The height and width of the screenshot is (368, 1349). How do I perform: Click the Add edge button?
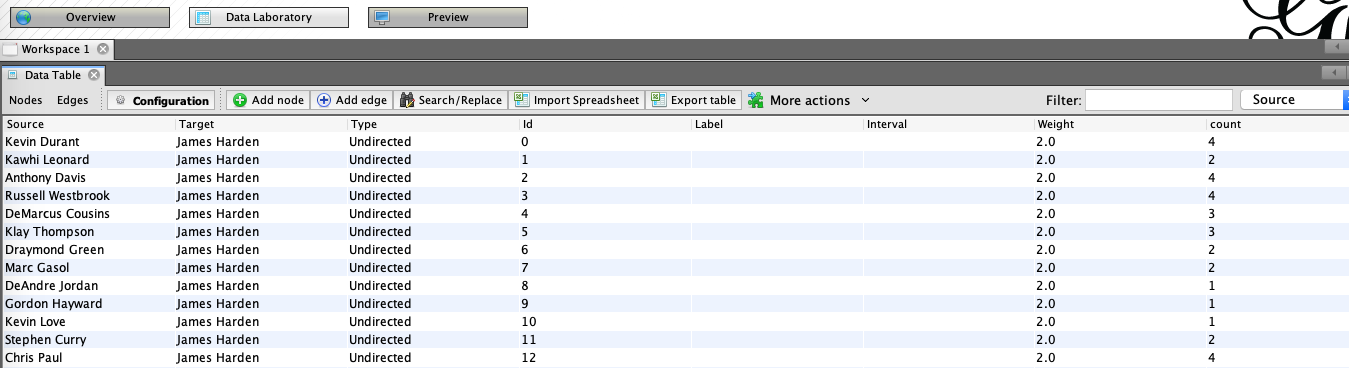[351, 100]
